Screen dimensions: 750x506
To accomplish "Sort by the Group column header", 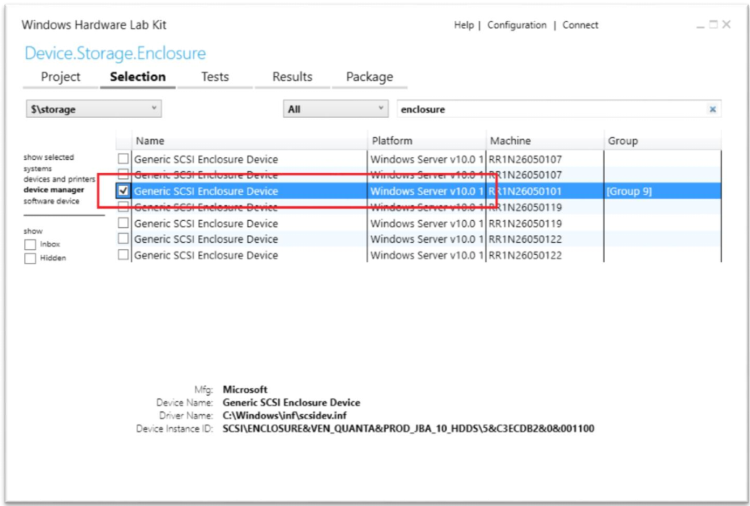I will click(662, 141).
